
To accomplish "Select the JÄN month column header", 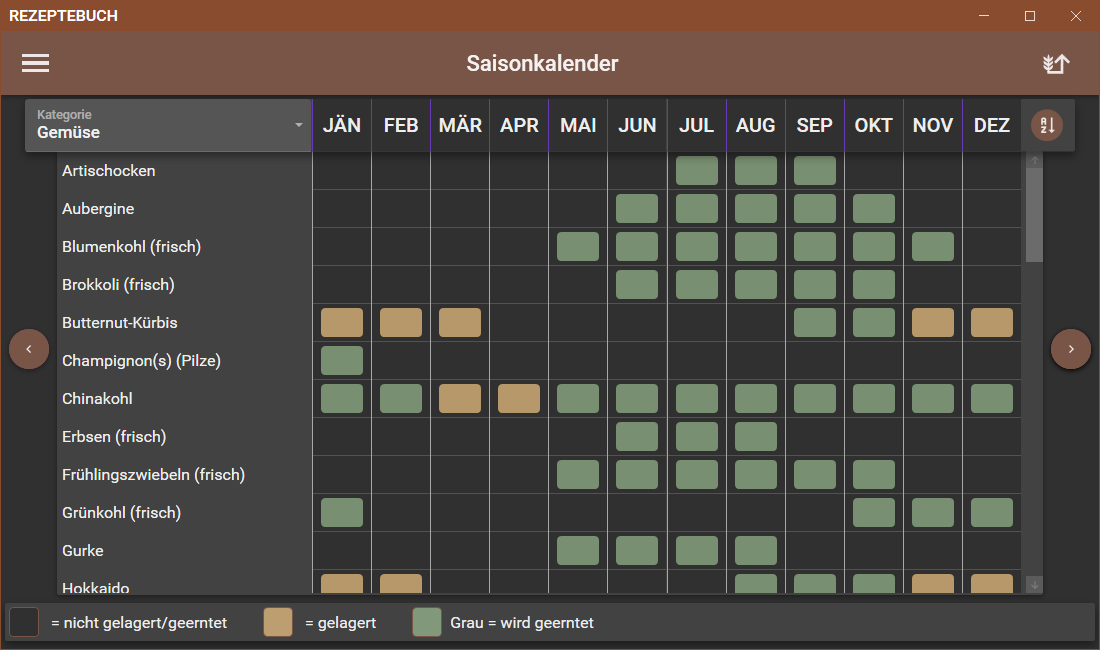I will [x=342, y=126].
